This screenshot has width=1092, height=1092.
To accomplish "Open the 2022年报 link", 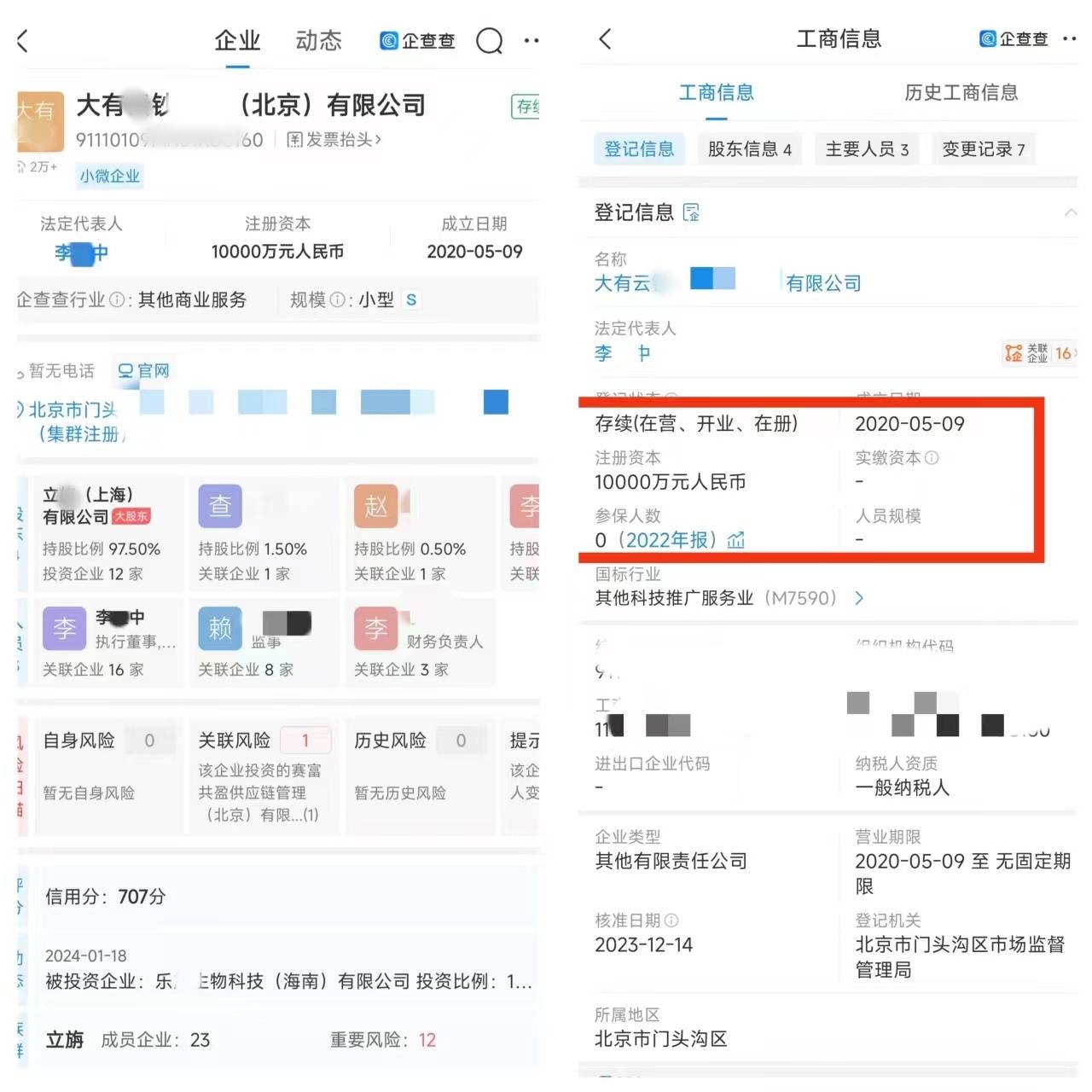I will pos(670,540).
